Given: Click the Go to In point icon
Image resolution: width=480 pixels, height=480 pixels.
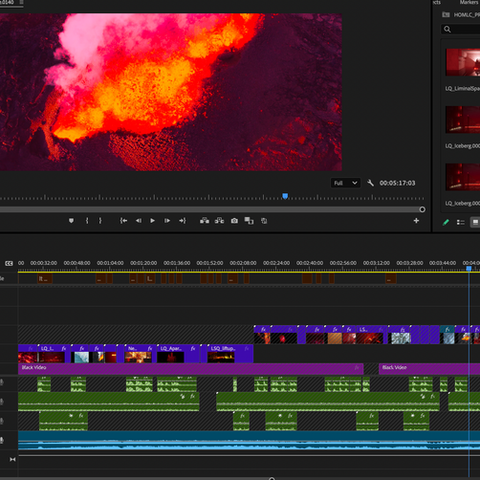Looking at the screenshot, I should (x=123, y=221).
